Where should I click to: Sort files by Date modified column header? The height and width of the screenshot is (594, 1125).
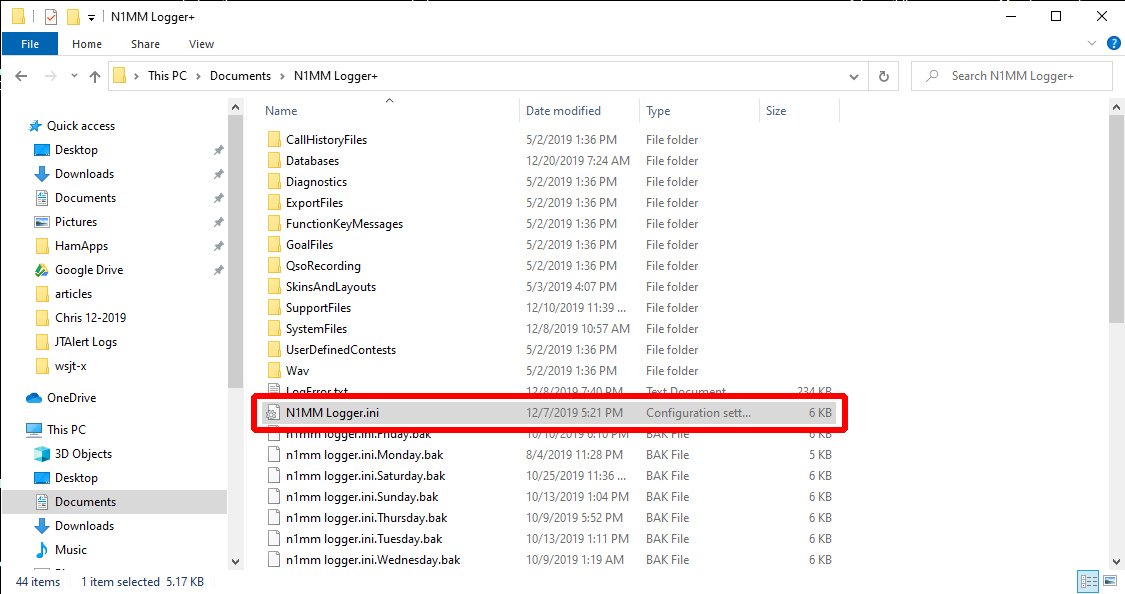[x=563, y=110]
